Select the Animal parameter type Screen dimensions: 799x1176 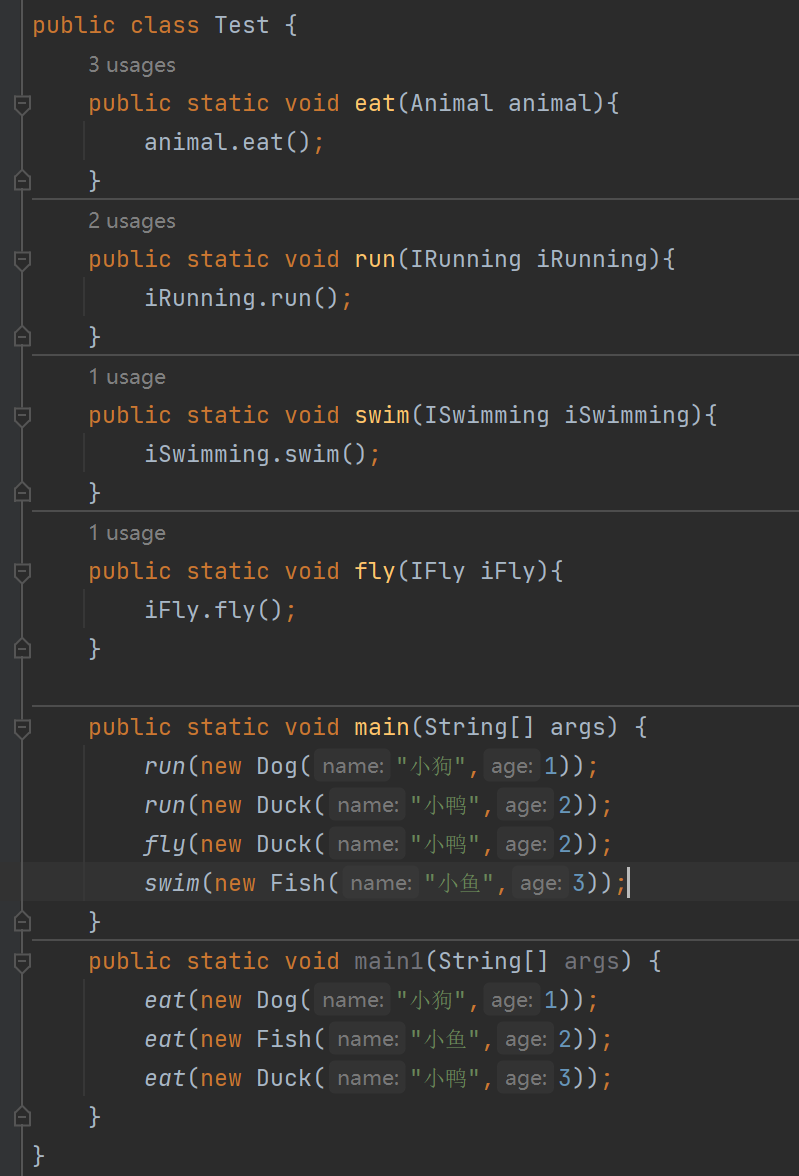tap(452, 104)
